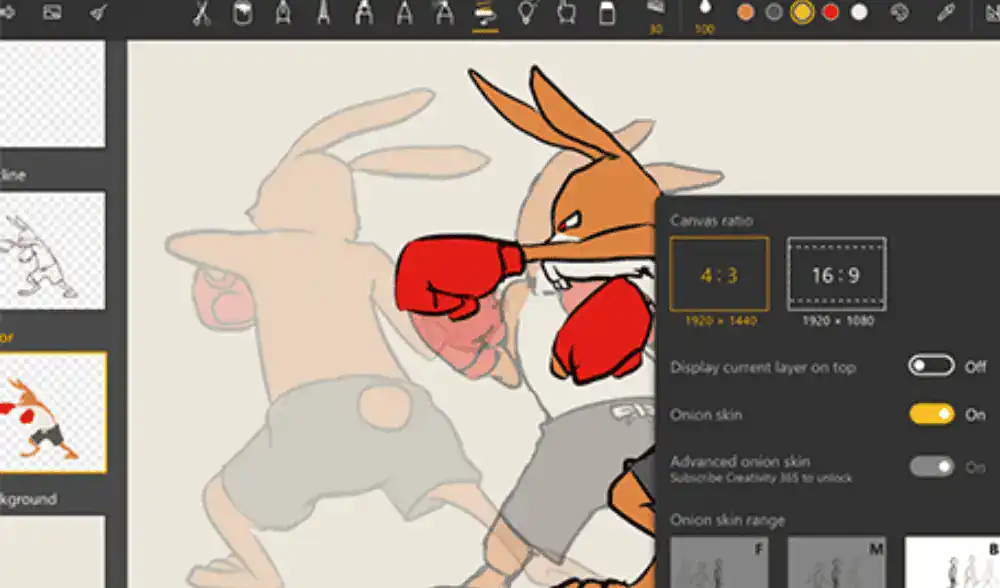Select the red color swatch
This screenshot has height=588, width=1000.
click(830, 13)
